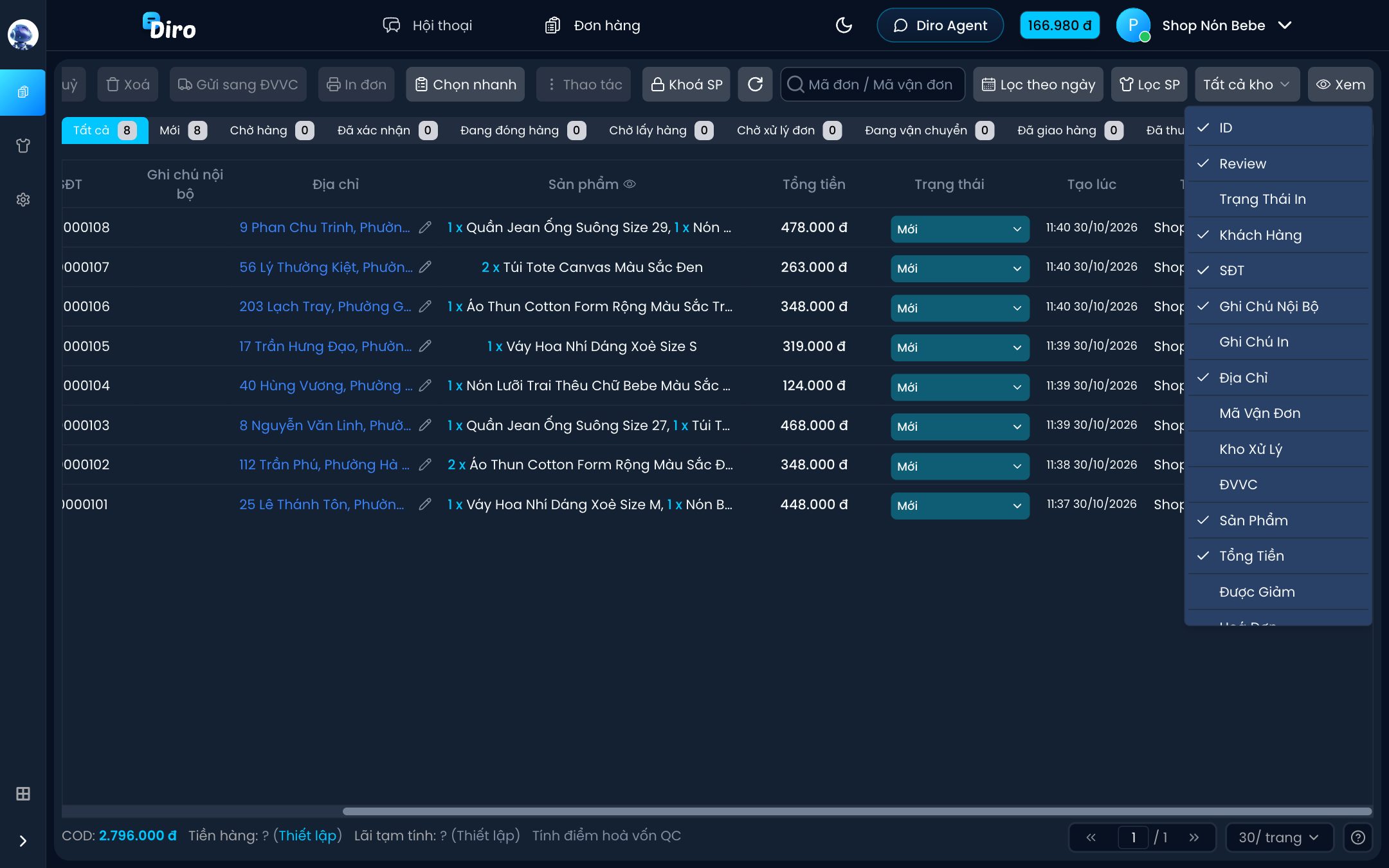Click the horizontal table scrollbar
Image resolution: width=1389 pixels, height=868 pixels.
857,811
